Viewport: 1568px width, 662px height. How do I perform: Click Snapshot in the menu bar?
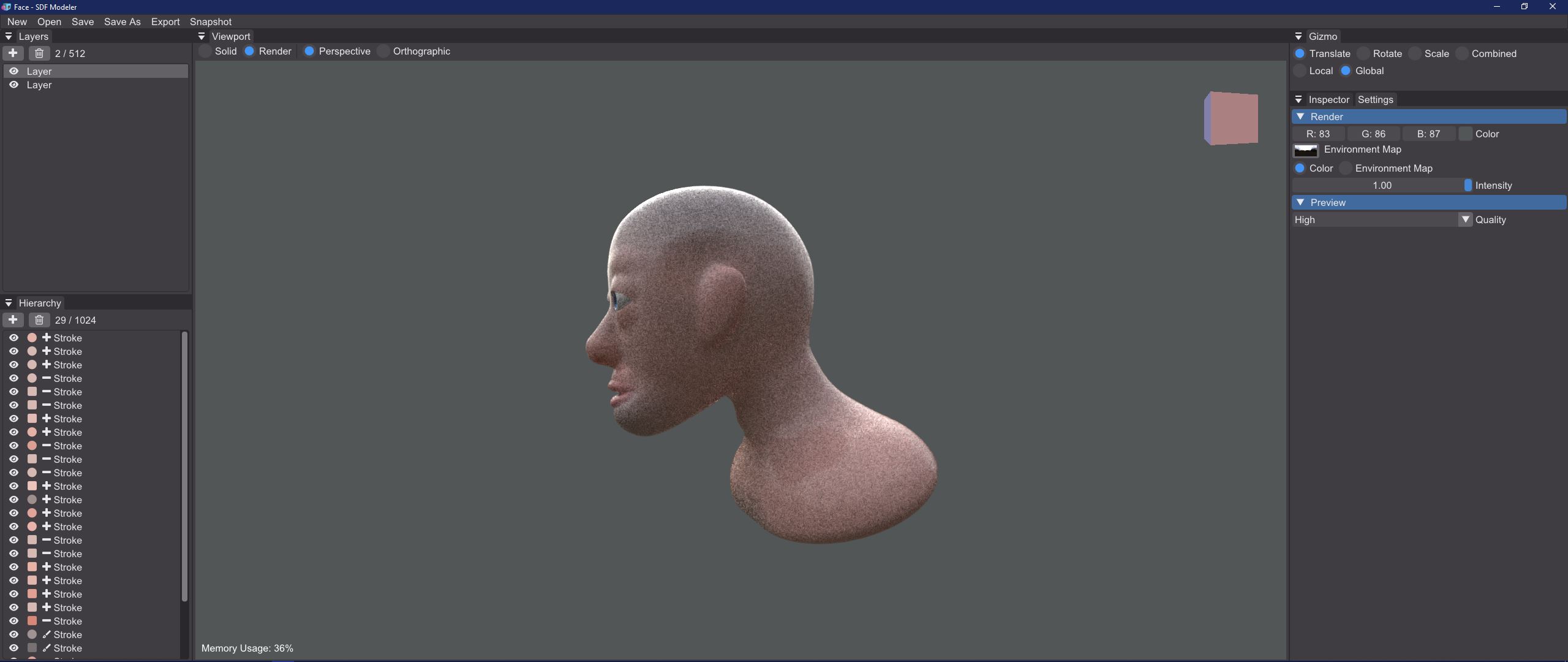pos(211,22)
